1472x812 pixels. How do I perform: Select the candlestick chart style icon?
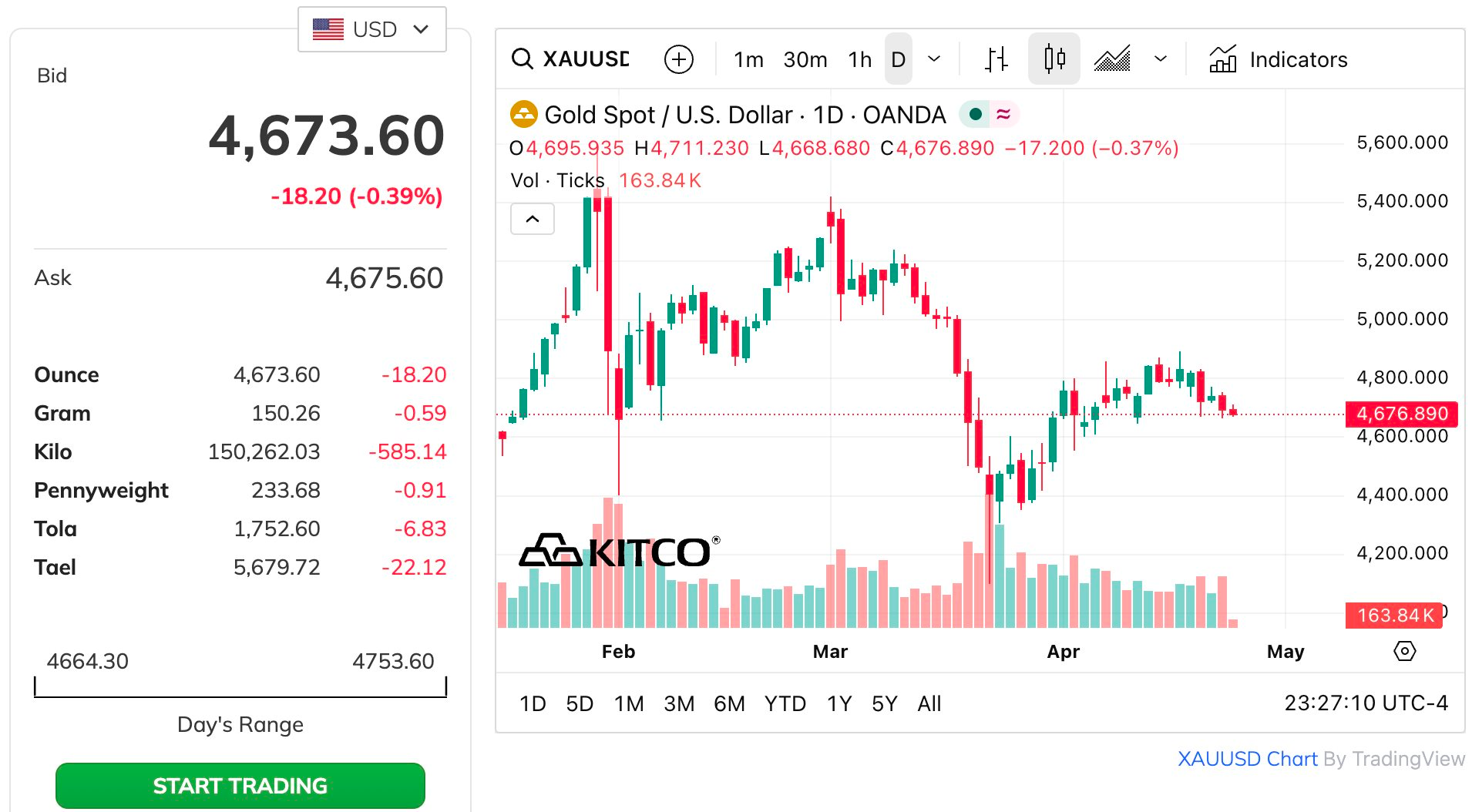tap(1054, 59)
